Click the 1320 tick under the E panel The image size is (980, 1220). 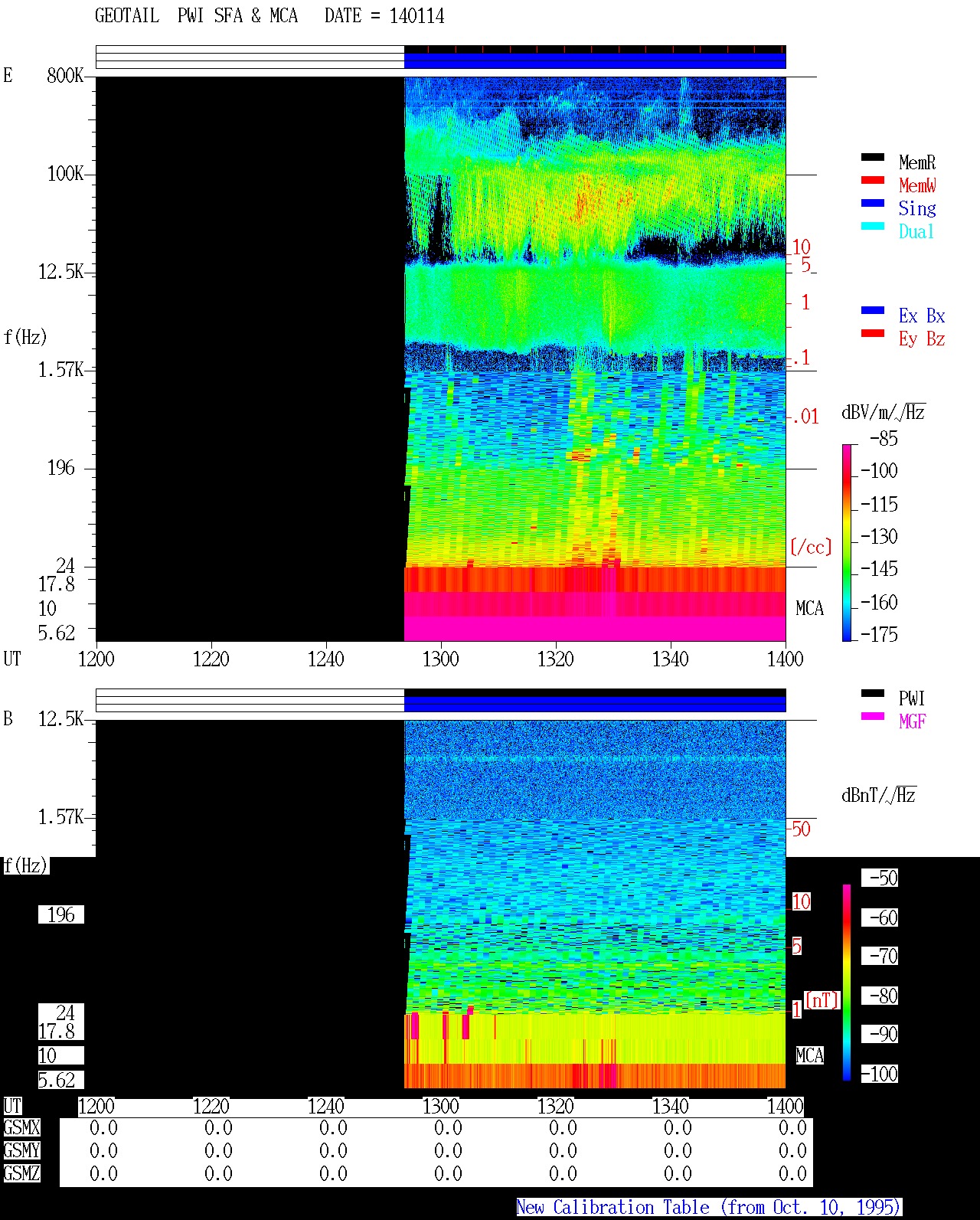click(556, 659)
